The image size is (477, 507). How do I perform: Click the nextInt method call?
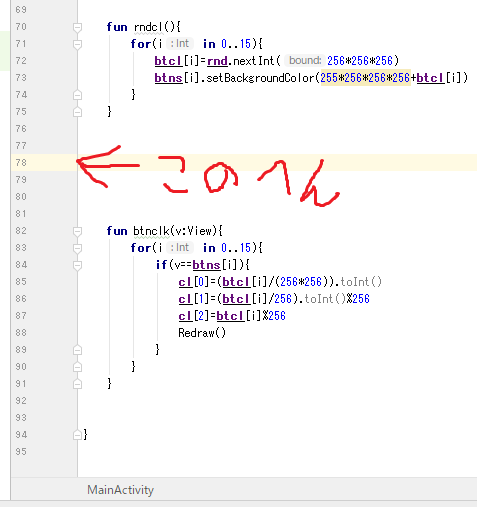point(253,61)
